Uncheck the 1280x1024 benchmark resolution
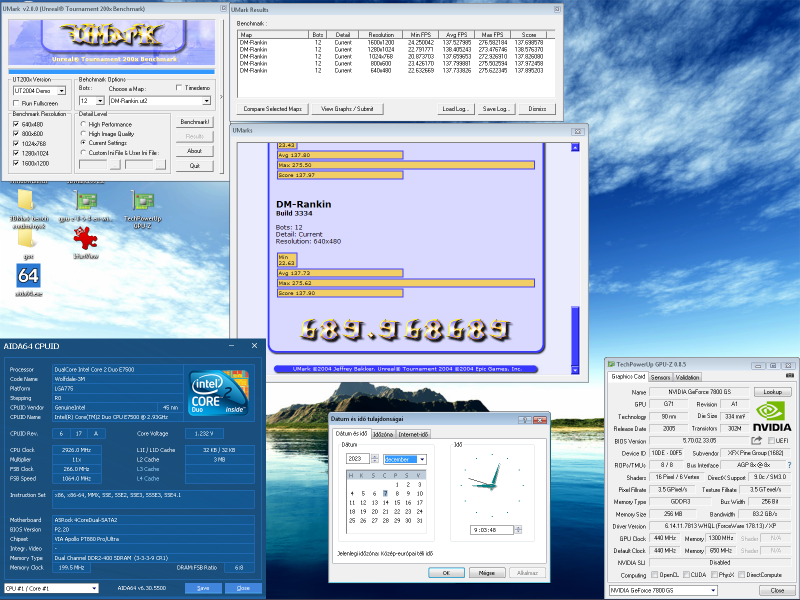 (16, 153)
